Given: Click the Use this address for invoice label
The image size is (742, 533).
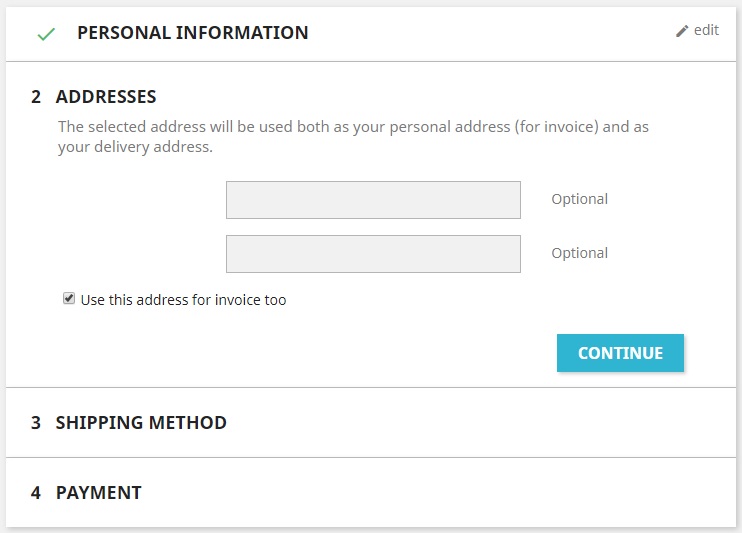Looking at the screenshot, I should pos(184,300).
